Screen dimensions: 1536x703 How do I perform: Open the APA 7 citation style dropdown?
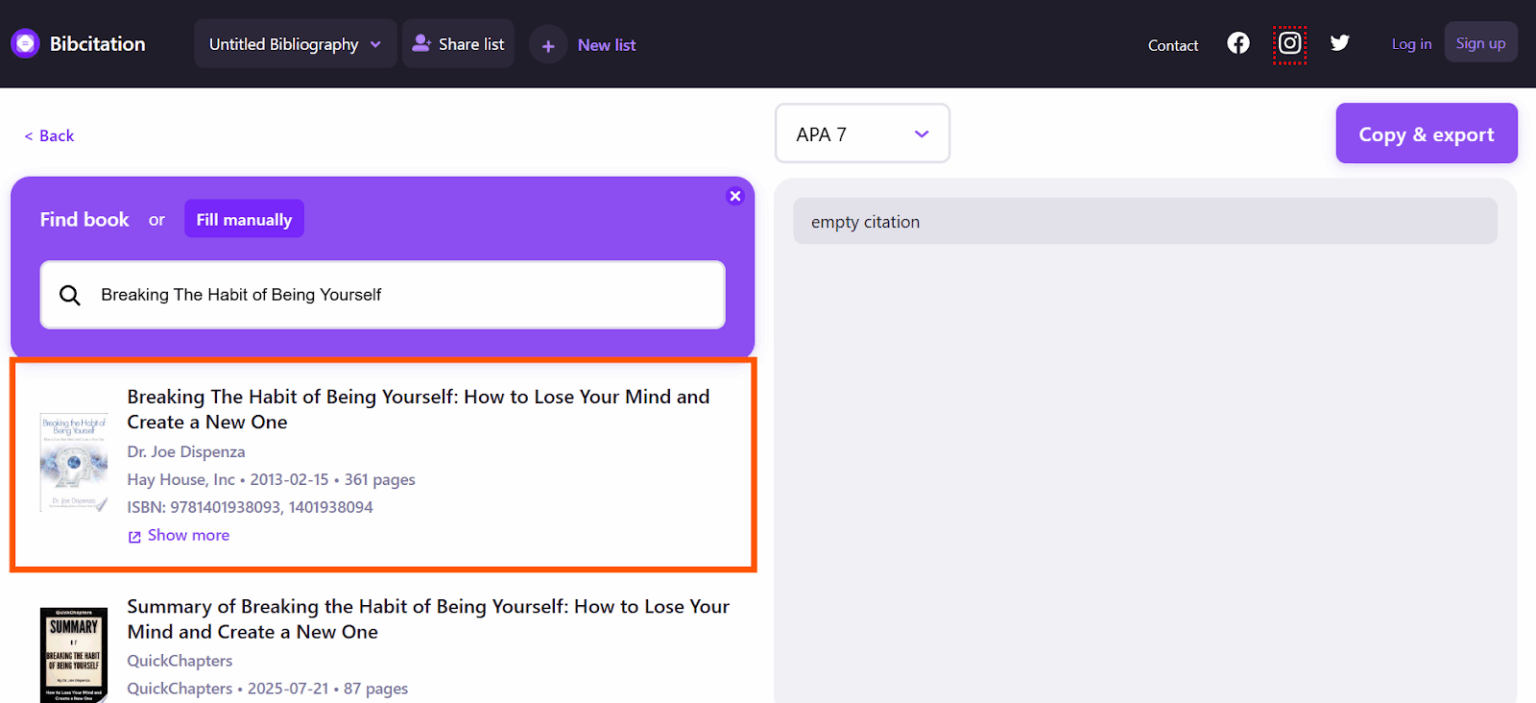[861, 134]
